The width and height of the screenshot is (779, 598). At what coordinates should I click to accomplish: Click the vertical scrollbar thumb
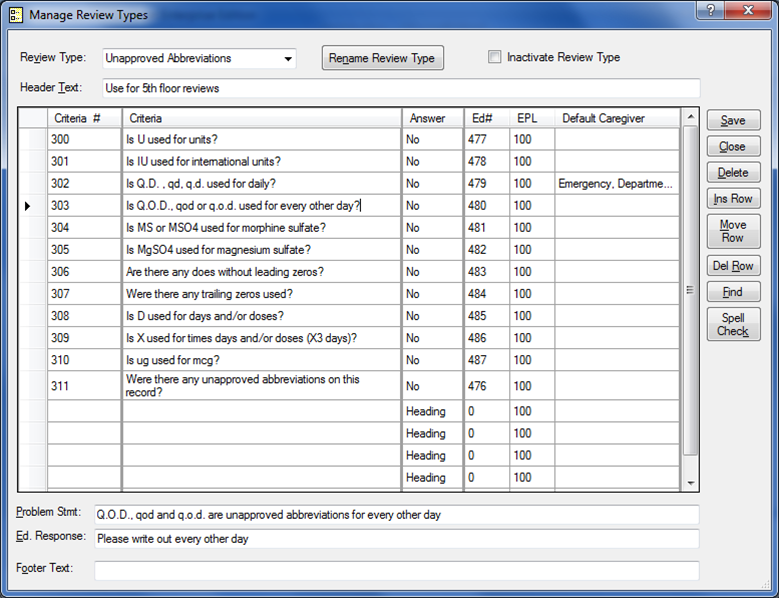pyautogui.click(x=691, y=290)
